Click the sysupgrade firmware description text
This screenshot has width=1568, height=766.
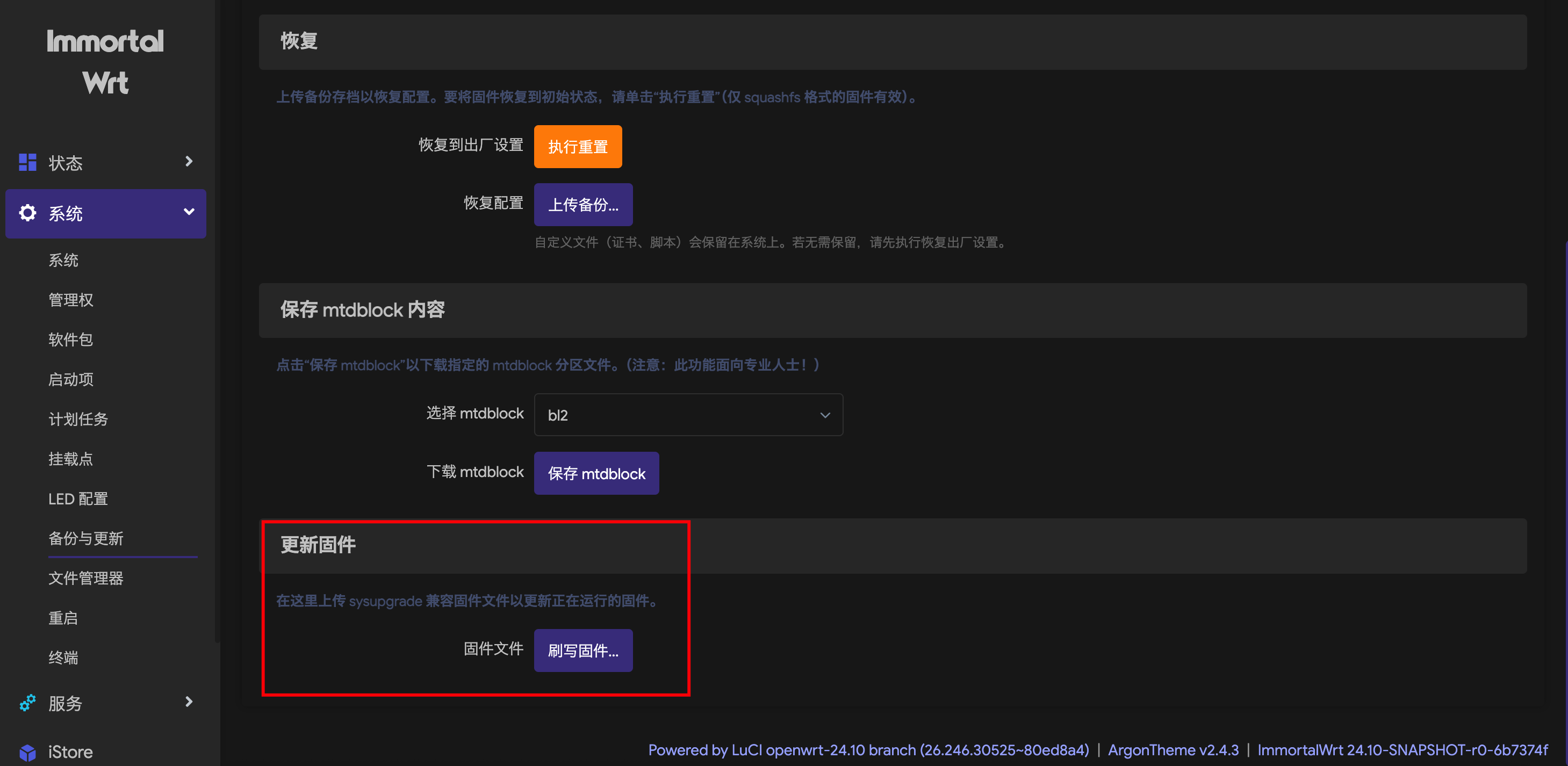[x=469, y=601]
